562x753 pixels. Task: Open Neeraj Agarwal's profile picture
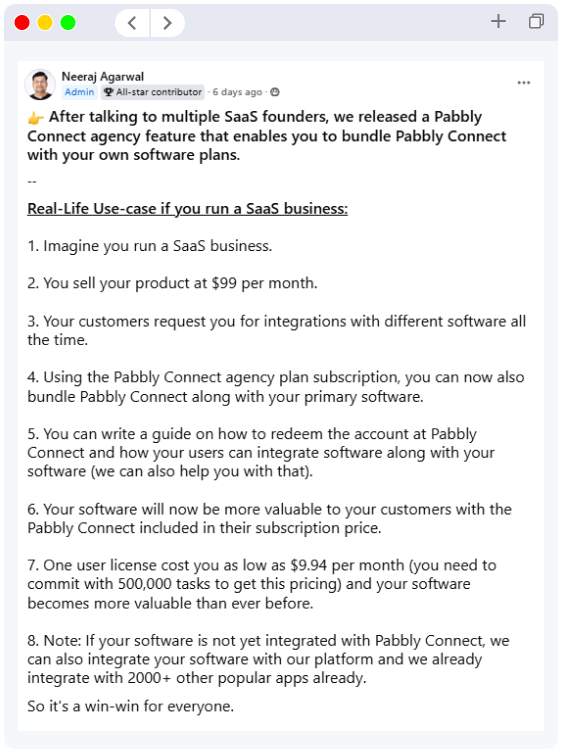pos(40,84)
